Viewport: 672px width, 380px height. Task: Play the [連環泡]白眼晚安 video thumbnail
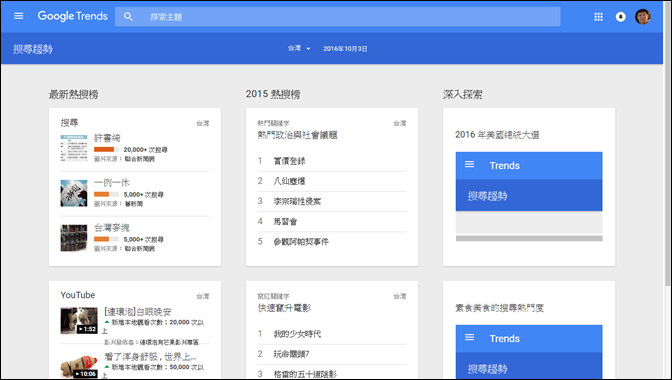pyautogui.click(x=79, y=321)
